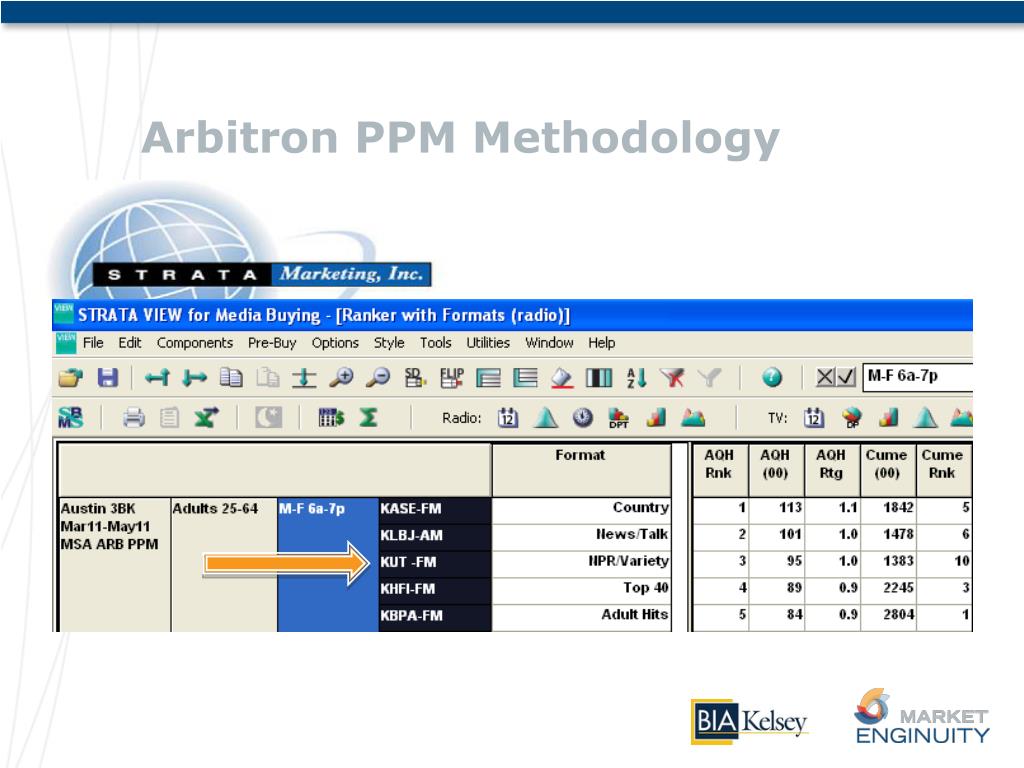Zoom out with the minus magnifier icon

tap(378, 377)
